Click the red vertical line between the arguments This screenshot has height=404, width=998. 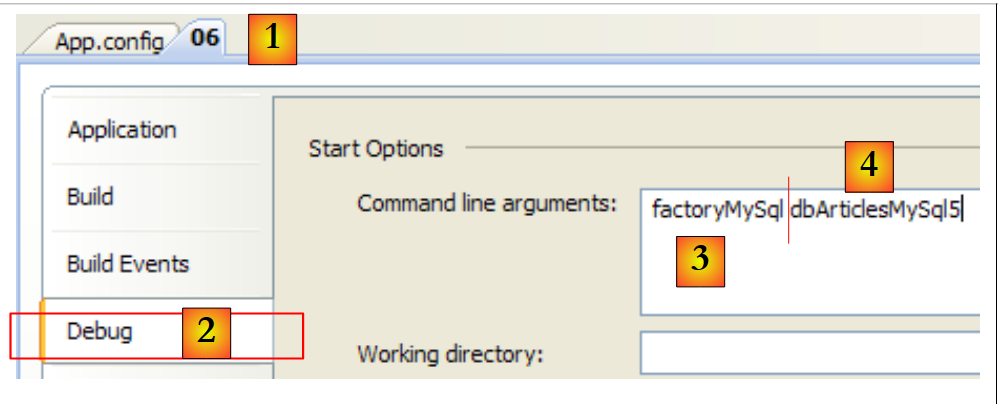(x=789, y=211)
